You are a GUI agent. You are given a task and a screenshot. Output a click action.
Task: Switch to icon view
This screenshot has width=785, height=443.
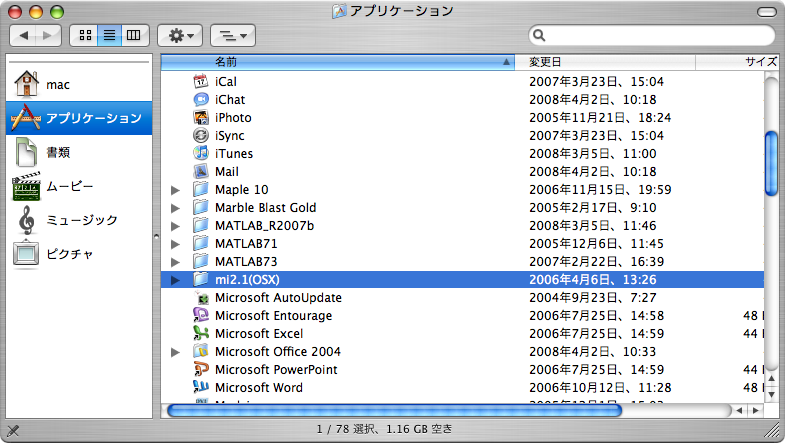pyautogui.click(x=85, y=35)
